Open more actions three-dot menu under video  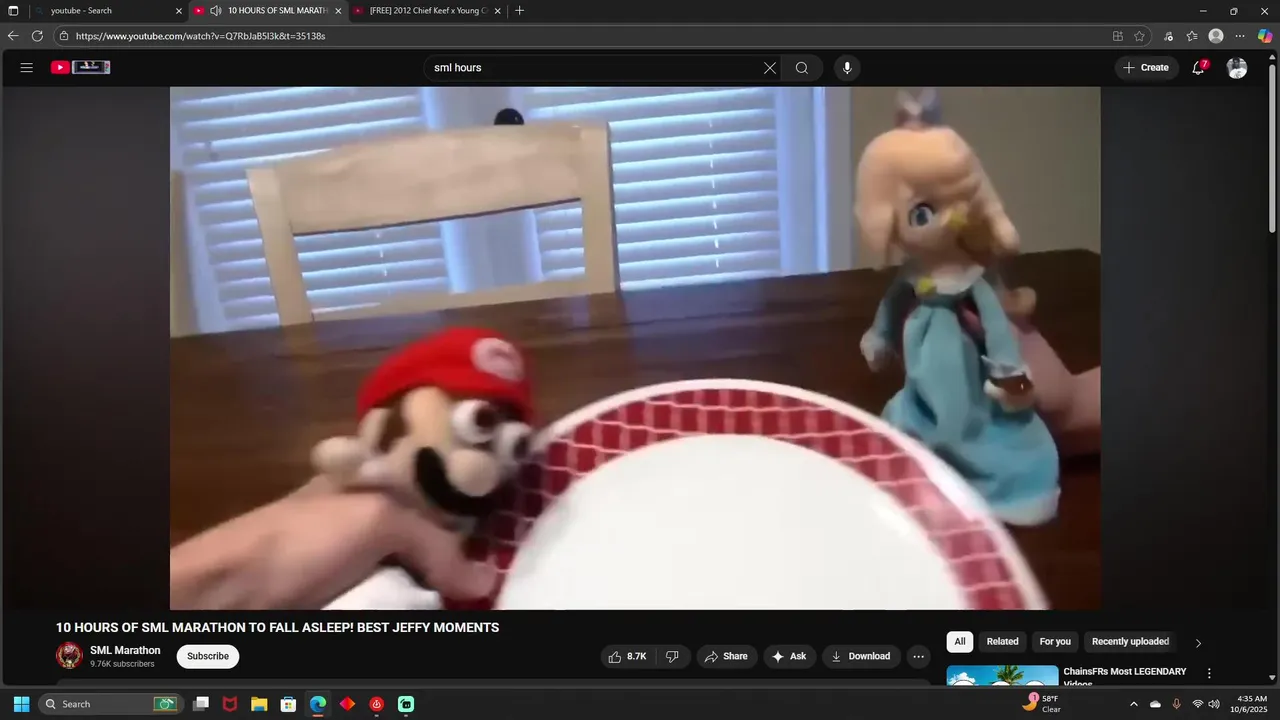(918, 656)
